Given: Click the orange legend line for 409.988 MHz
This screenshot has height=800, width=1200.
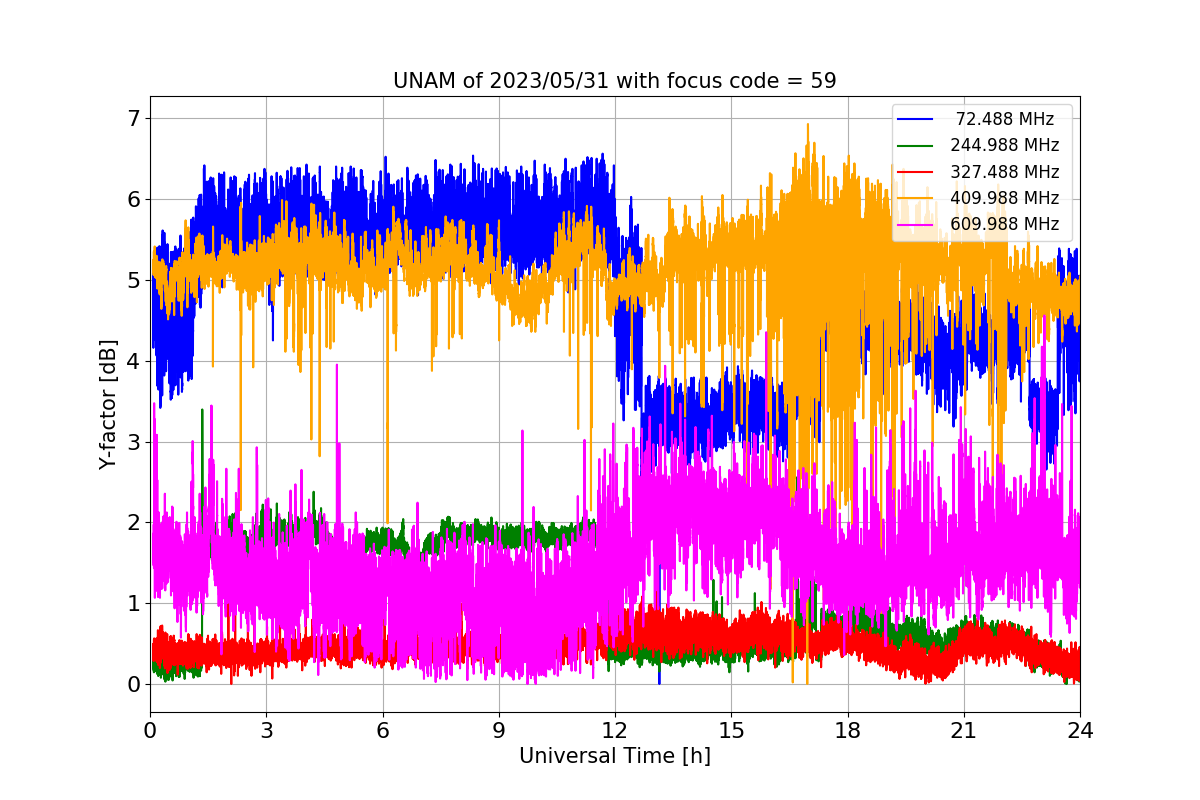Looking at the screenshot, I should pyautogui.click(x=917, y=198).
